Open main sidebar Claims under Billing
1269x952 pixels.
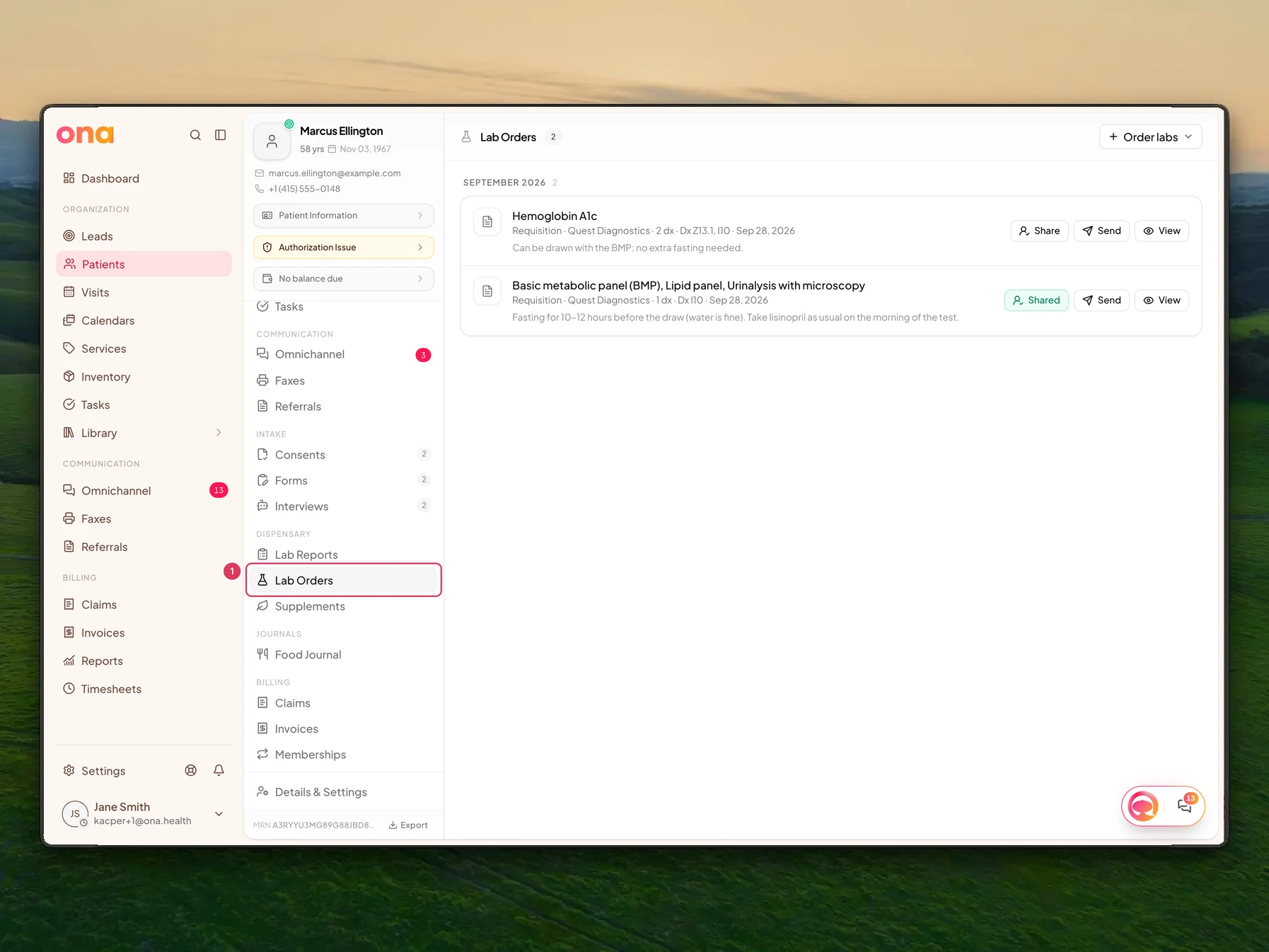[x=144, y=605]
